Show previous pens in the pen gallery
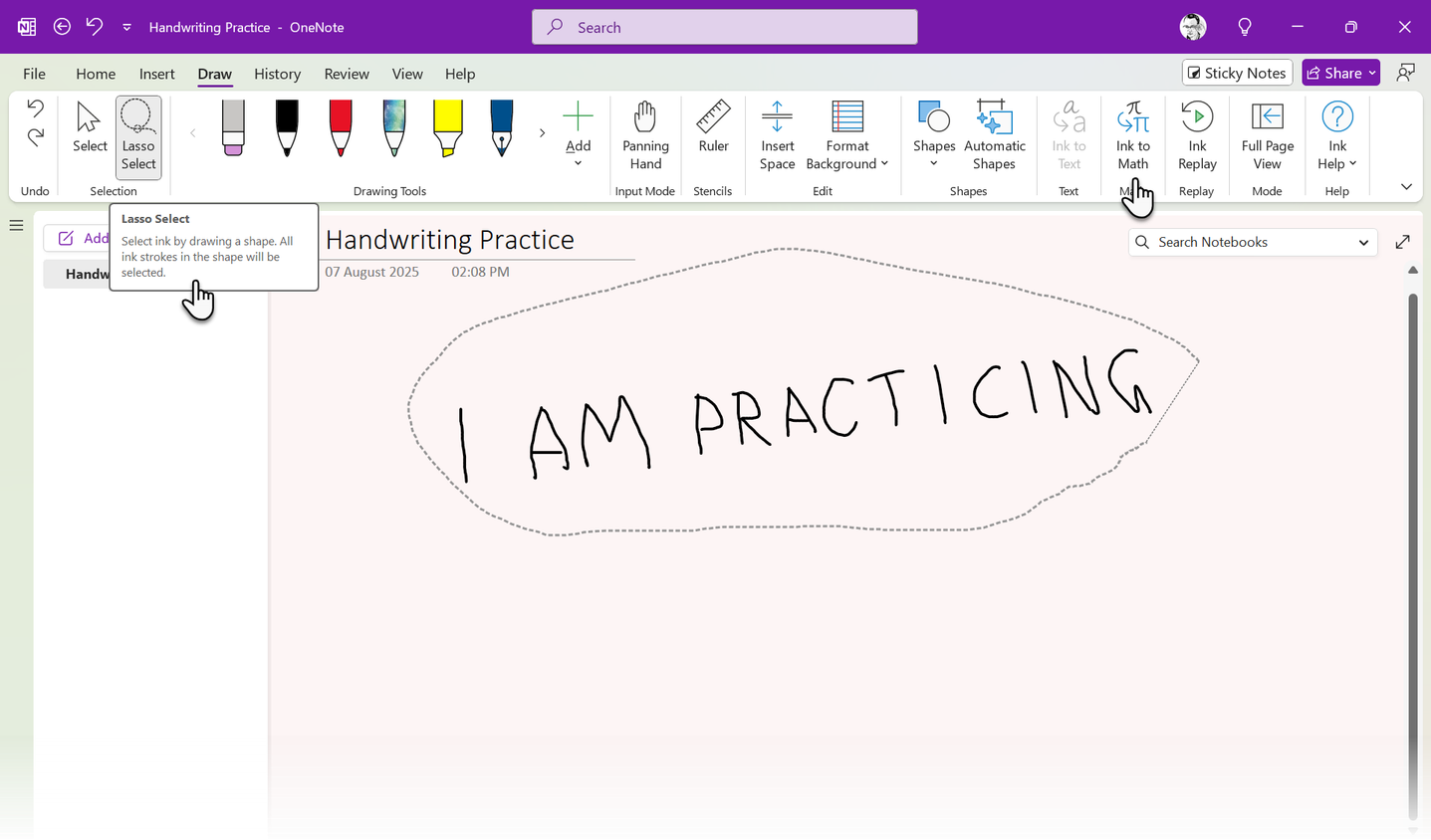This screenshot has height=840, width=1431. tap(193, 132)
